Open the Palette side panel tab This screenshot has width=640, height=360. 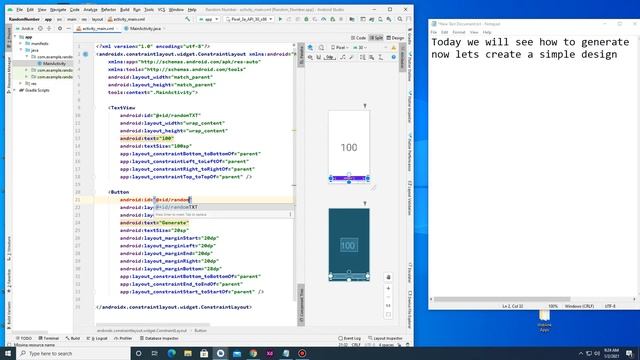(x=301, y=55)
